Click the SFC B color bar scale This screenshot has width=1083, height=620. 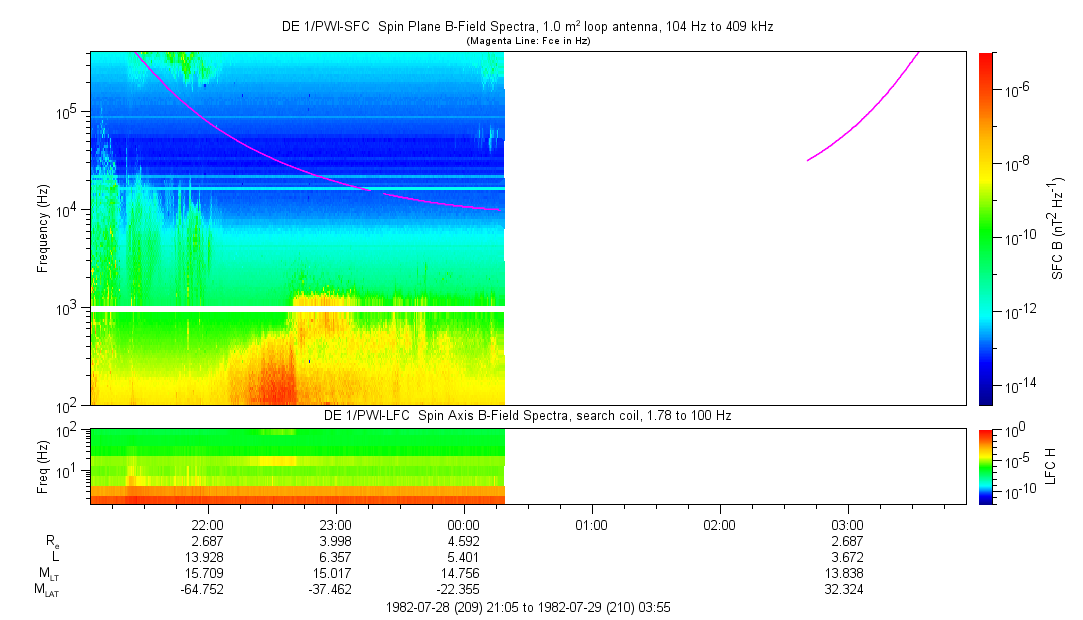pyautogui.click(x=986, y=229)
